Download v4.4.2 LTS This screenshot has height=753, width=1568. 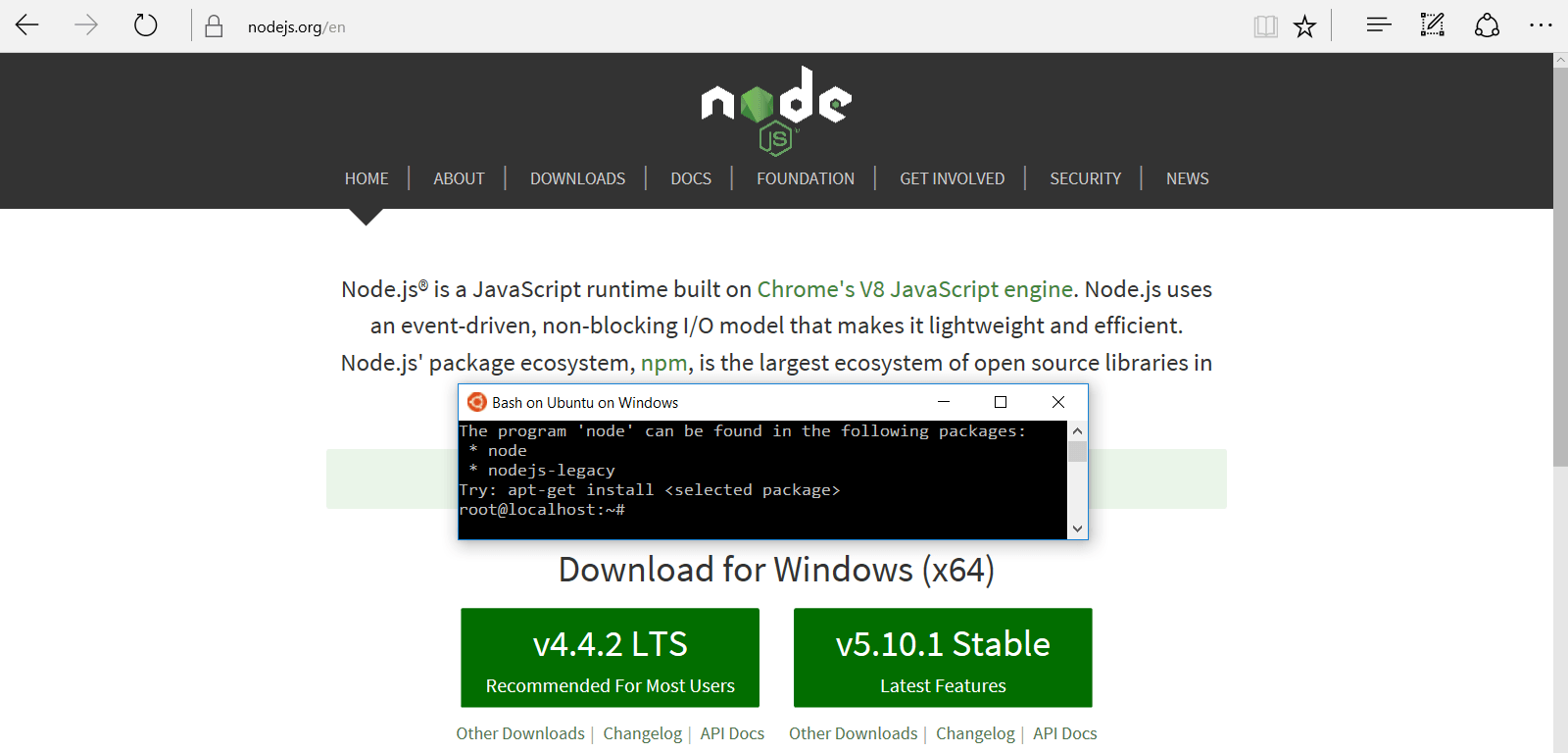coord(611,658)
